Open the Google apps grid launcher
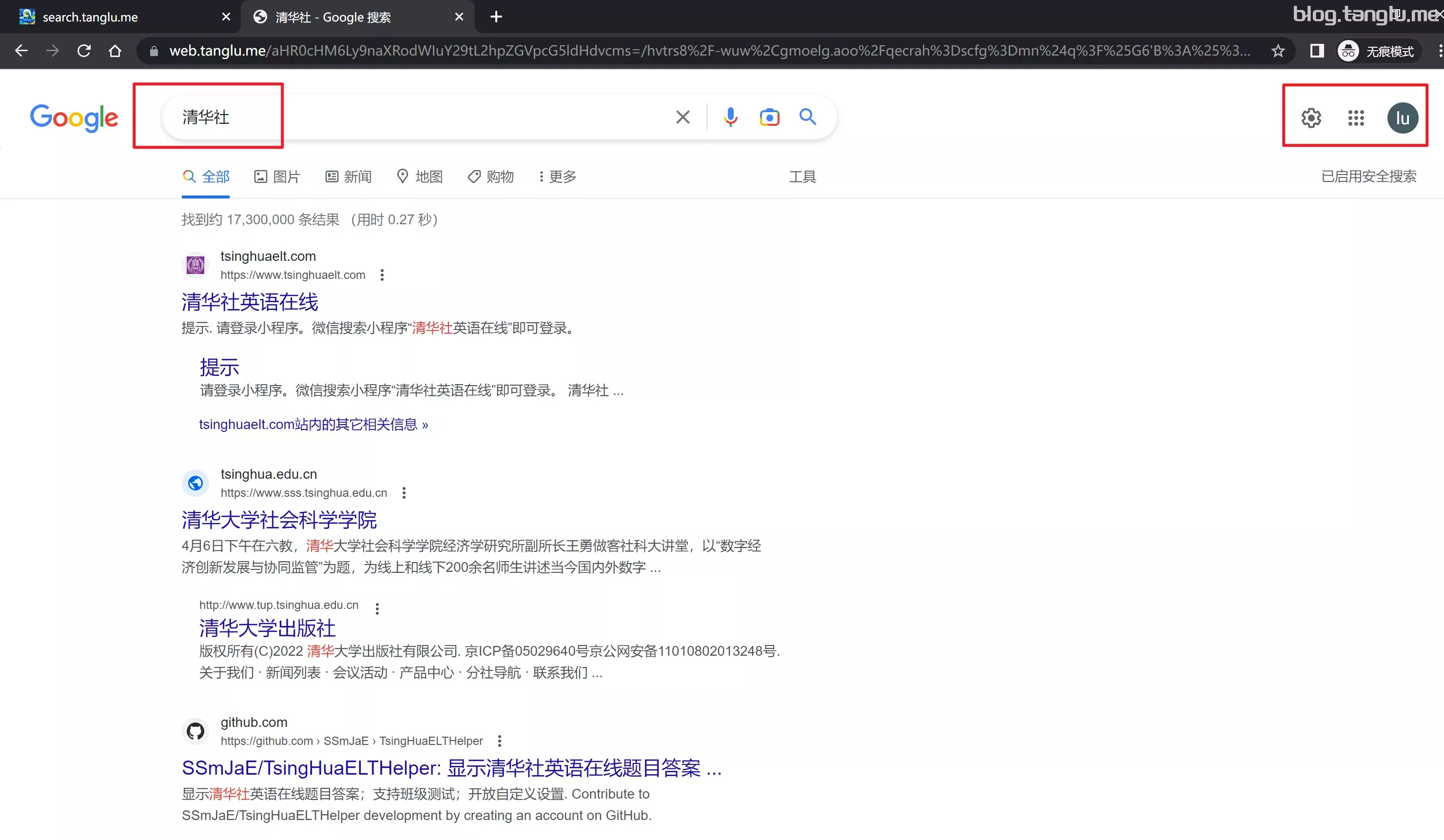This screenshot has height=840, width=1444. tap(1356, 117)
